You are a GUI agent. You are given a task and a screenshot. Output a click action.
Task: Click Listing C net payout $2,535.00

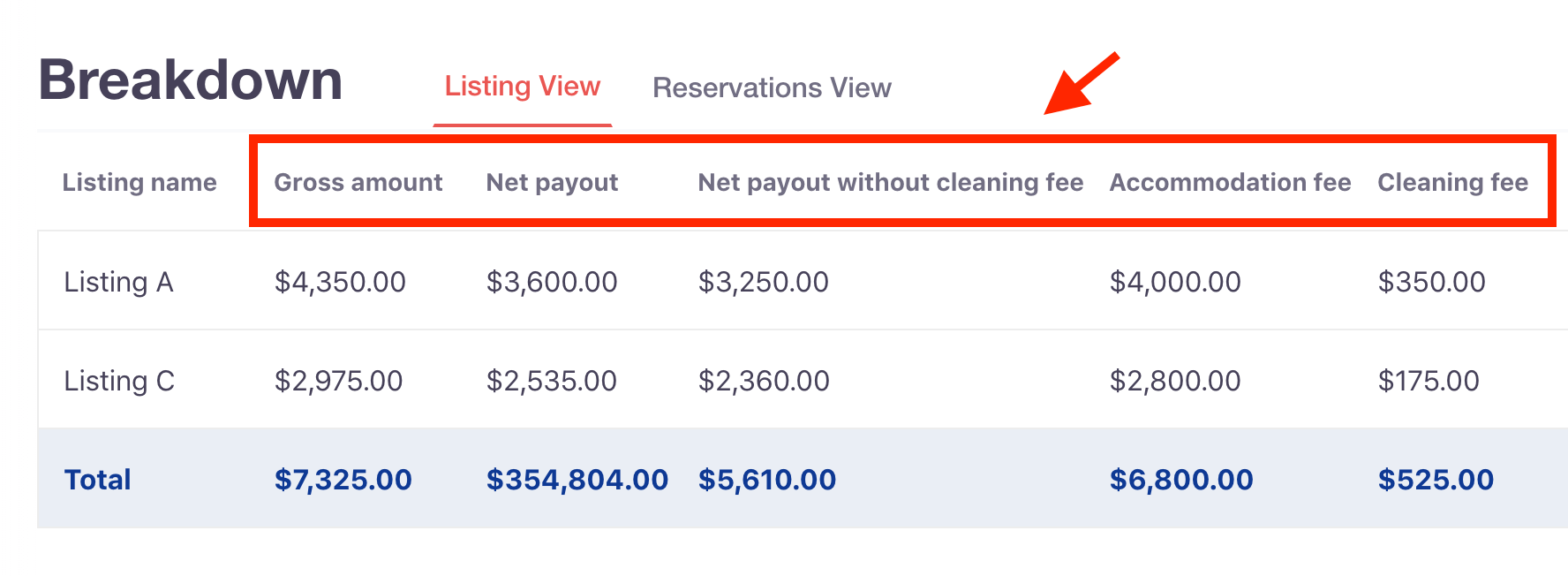pos(551,381)
